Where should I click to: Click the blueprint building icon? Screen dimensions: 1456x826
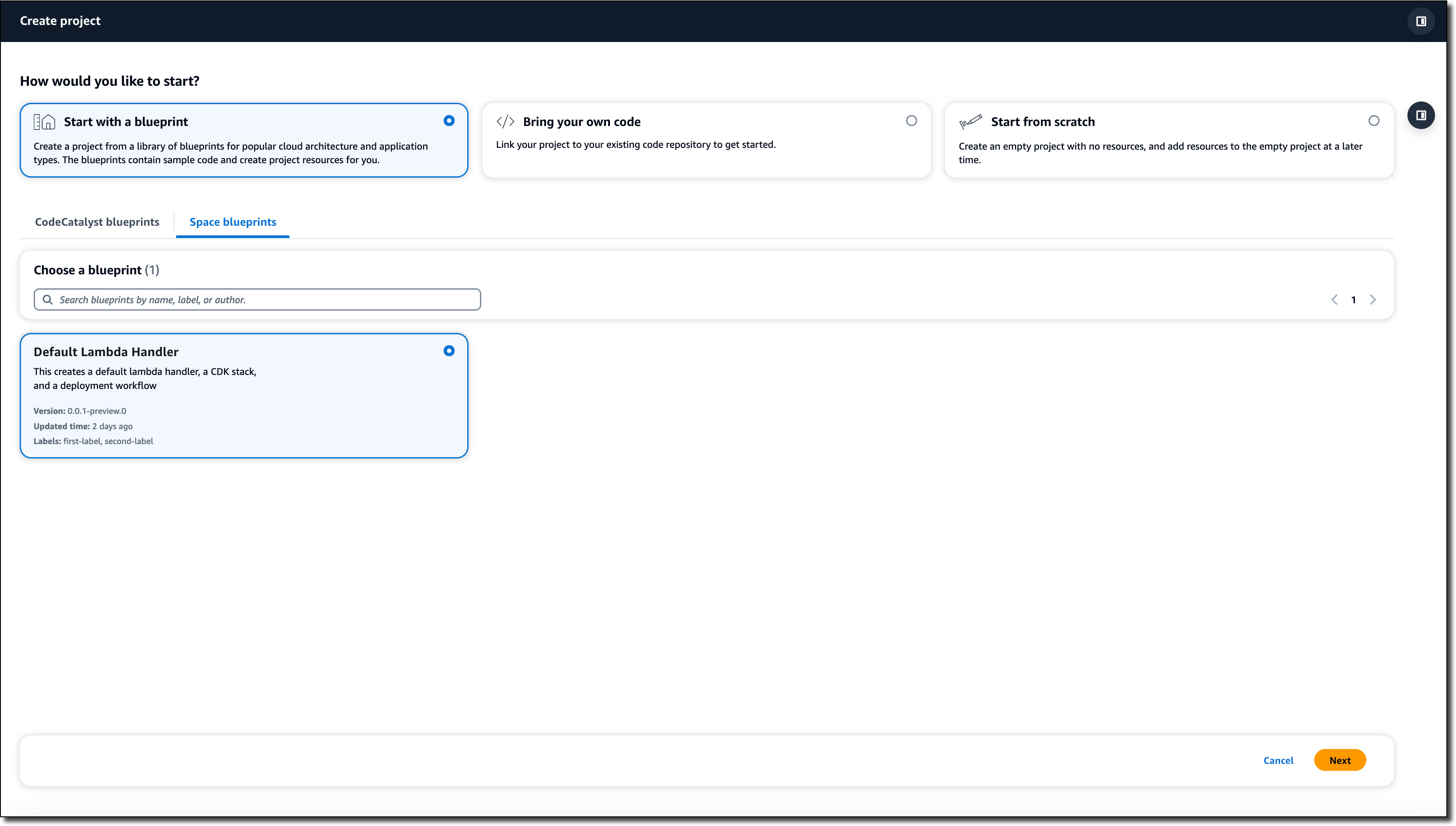[44, 122]
